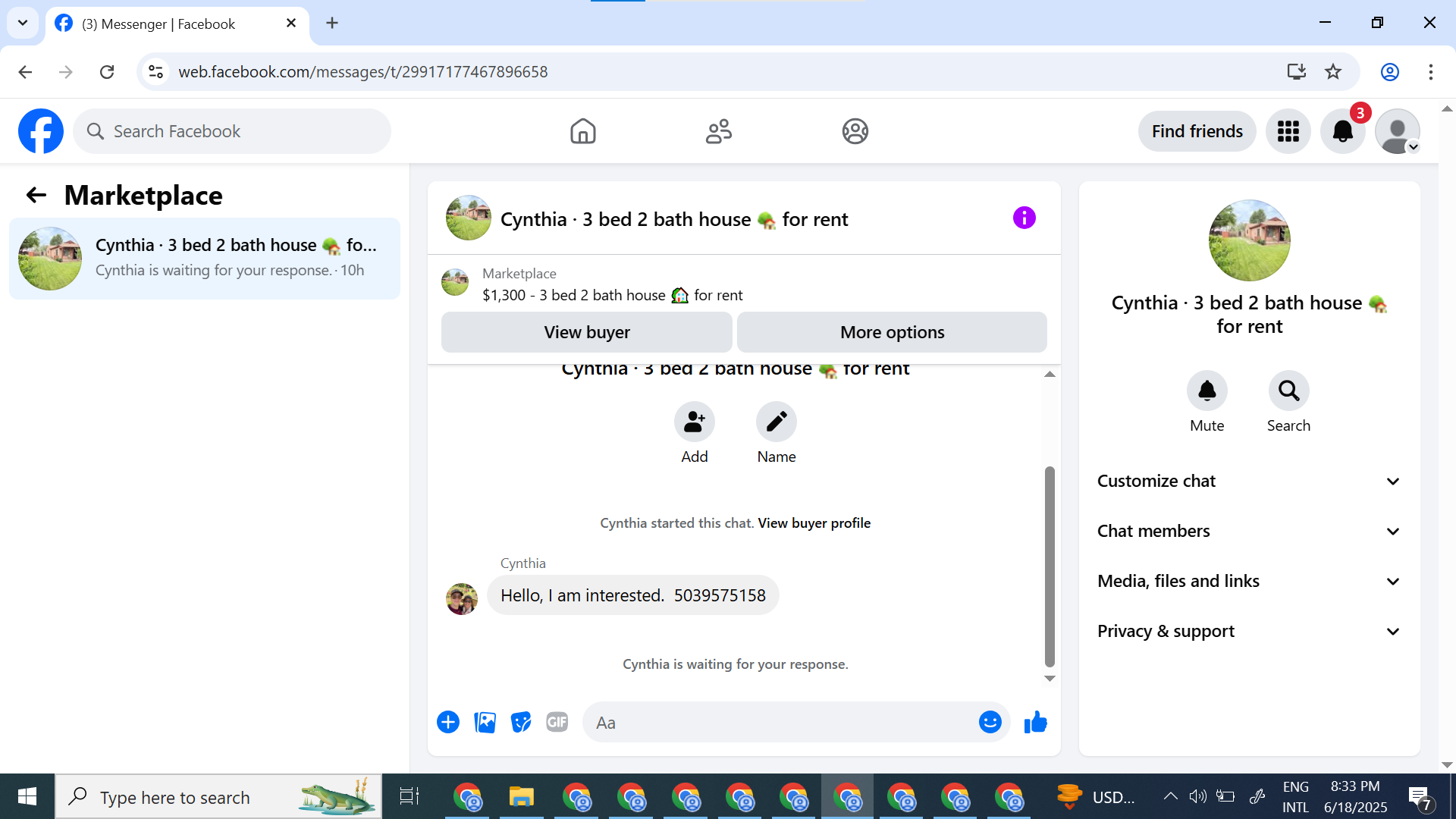Viewport: 1456px width, 819px height.
Task: Open the Chrome tab search dropdown
Action: [23, 23]
